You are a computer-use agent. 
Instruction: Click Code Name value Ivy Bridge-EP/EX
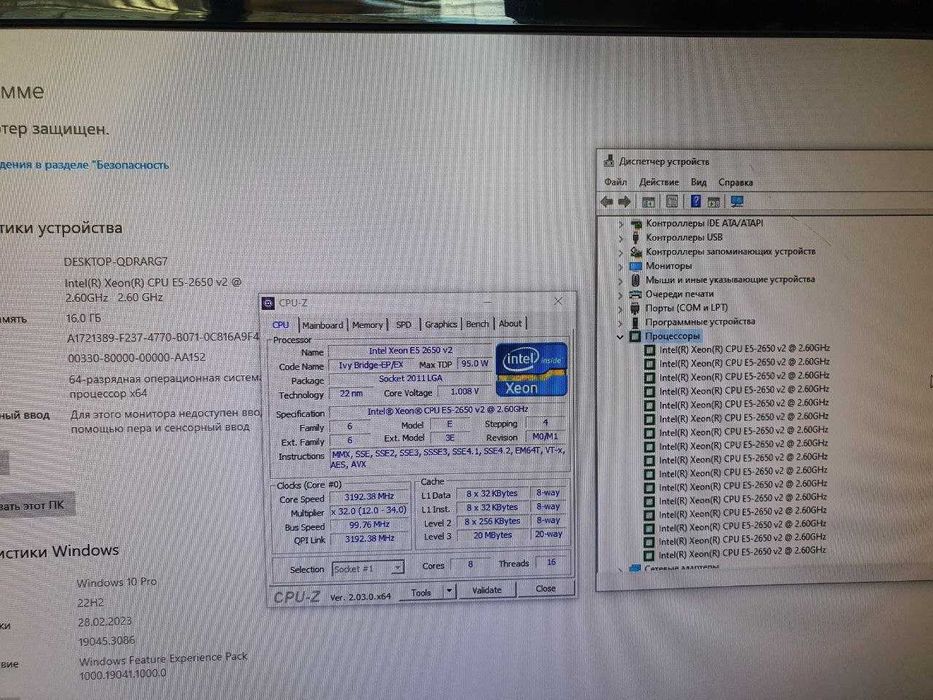pos(371,365)
